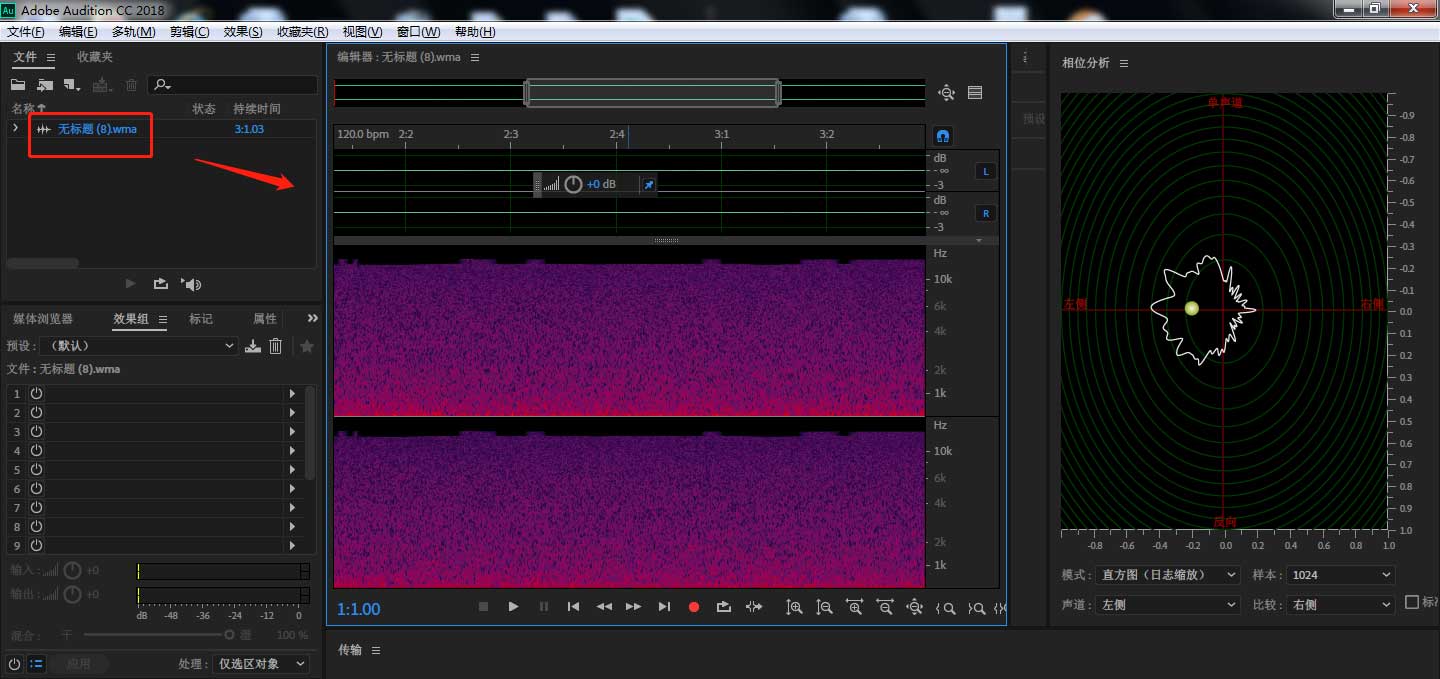Screen dimensions: 1440x679
Task: Toggle power for effect slot 1
Action: 37,394
